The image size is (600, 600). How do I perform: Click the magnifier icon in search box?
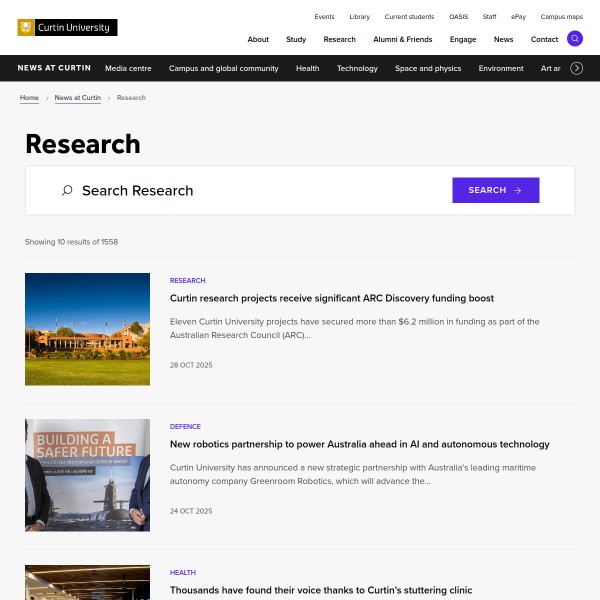tap(67, 190)
